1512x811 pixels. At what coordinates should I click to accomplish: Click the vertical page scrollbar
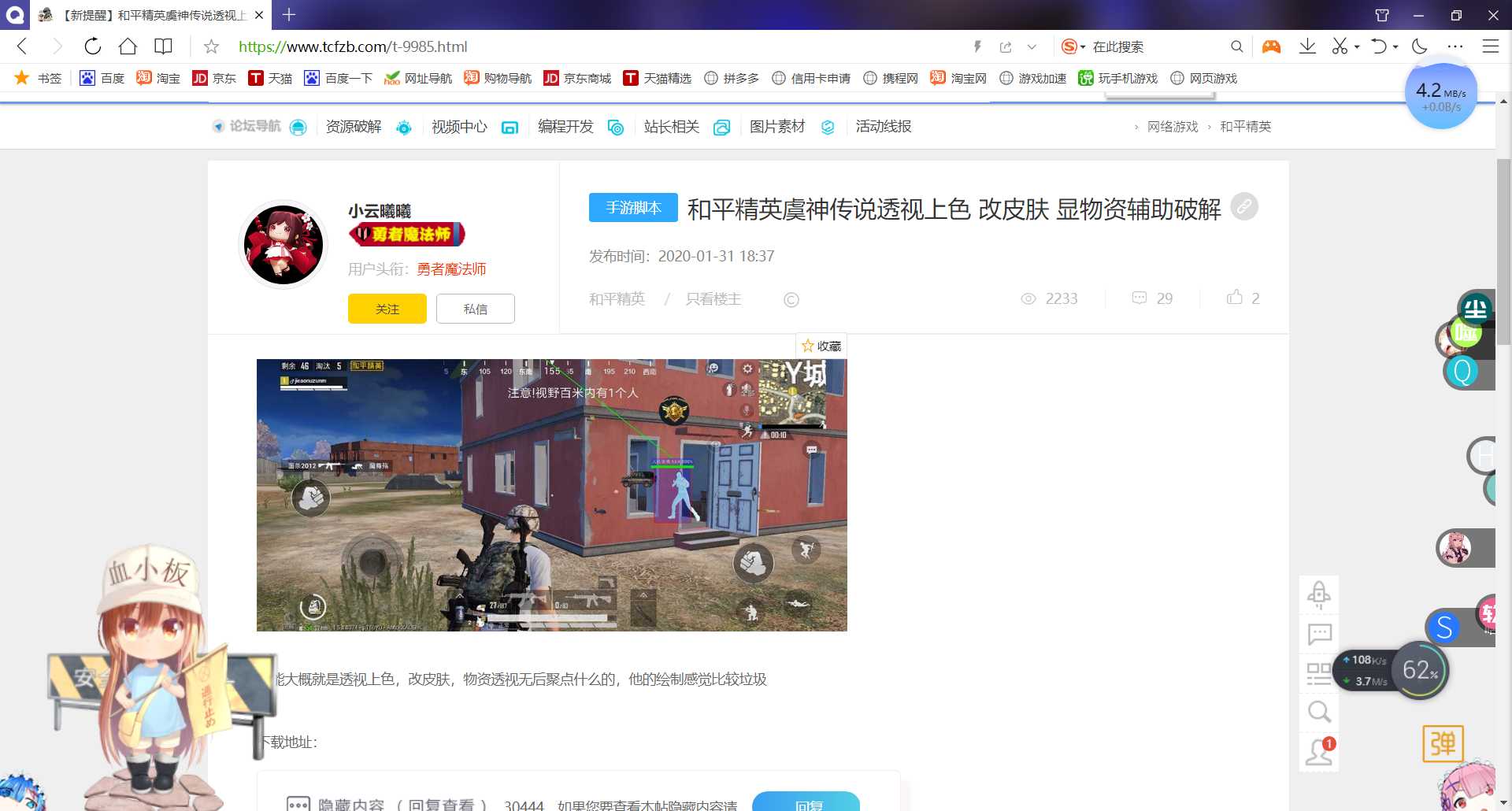pos(1503,252)
